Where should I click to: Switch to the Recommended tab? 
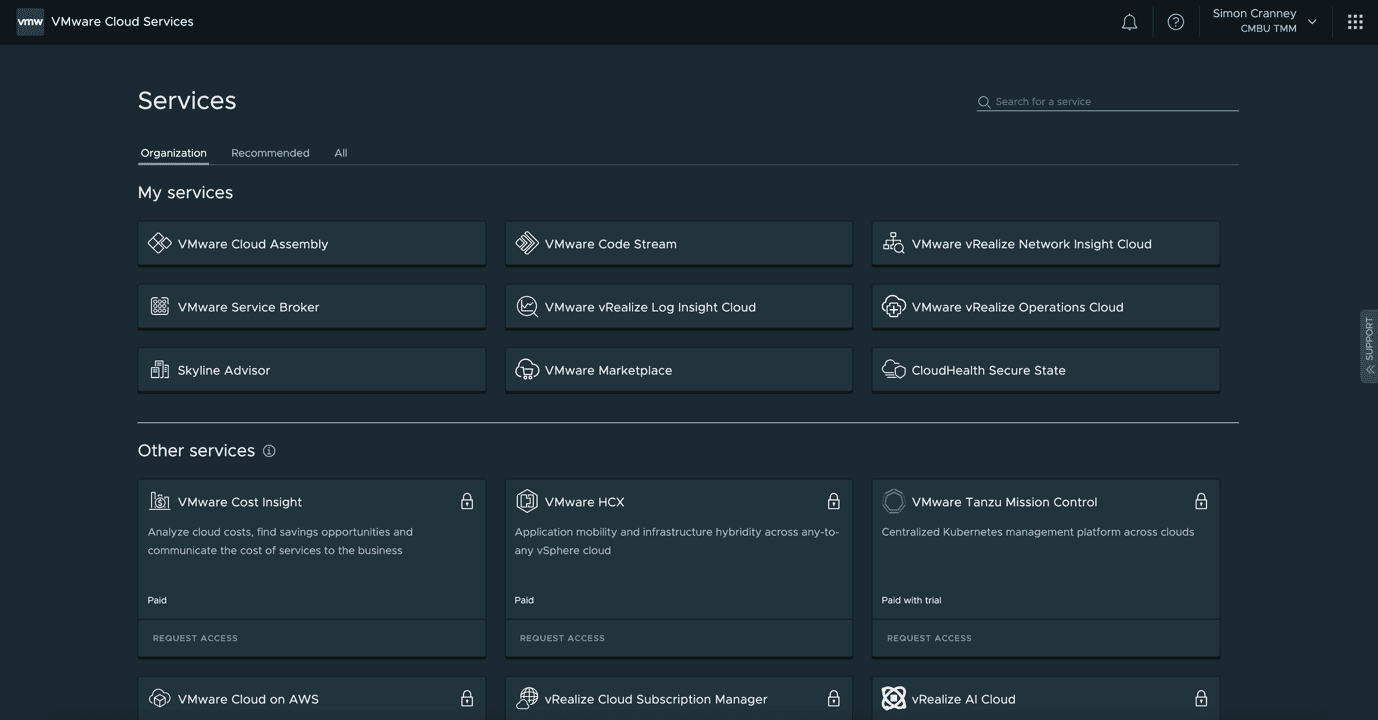(x=270, y=153)
